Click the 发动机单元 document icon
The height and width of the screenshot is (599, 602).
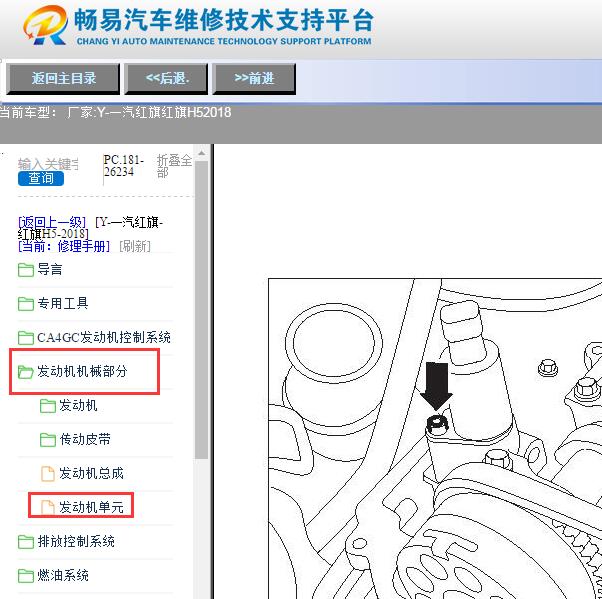pos(48,507)
